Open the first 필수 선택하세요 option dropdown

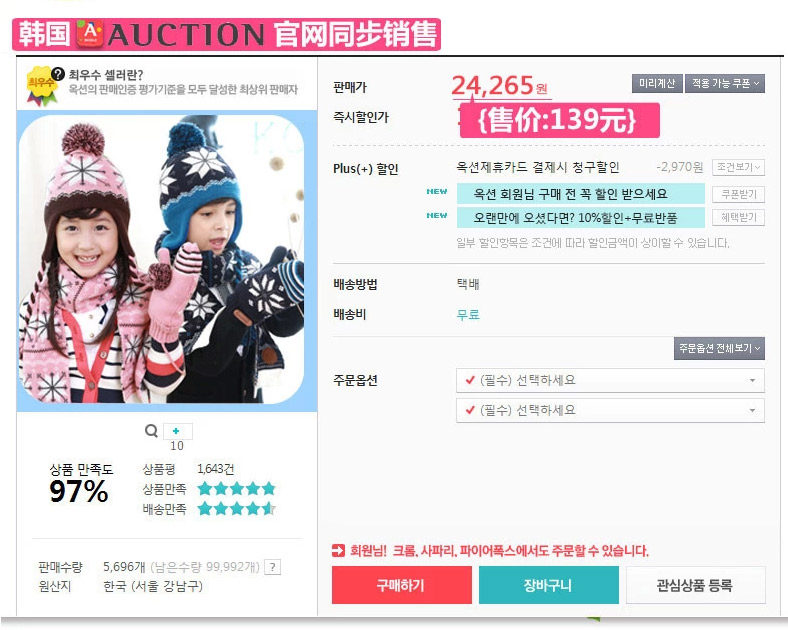[610, 380]
